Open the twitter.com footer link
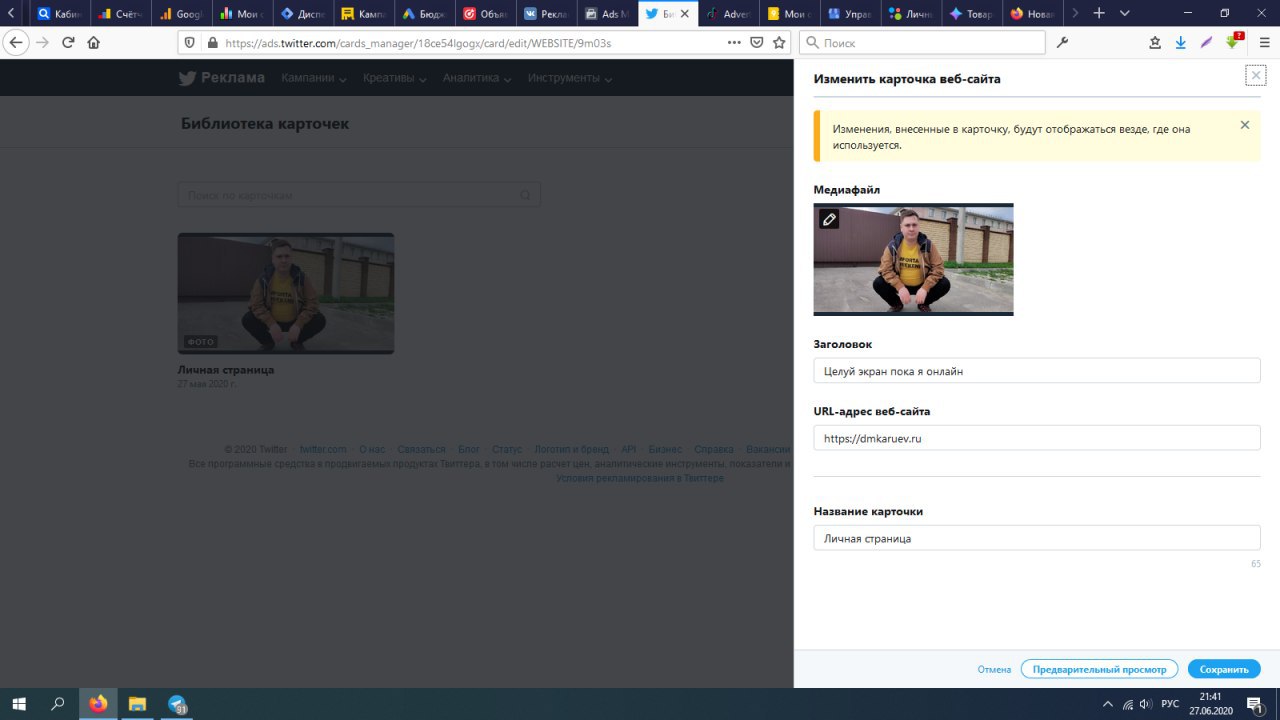 coord(323,450)
